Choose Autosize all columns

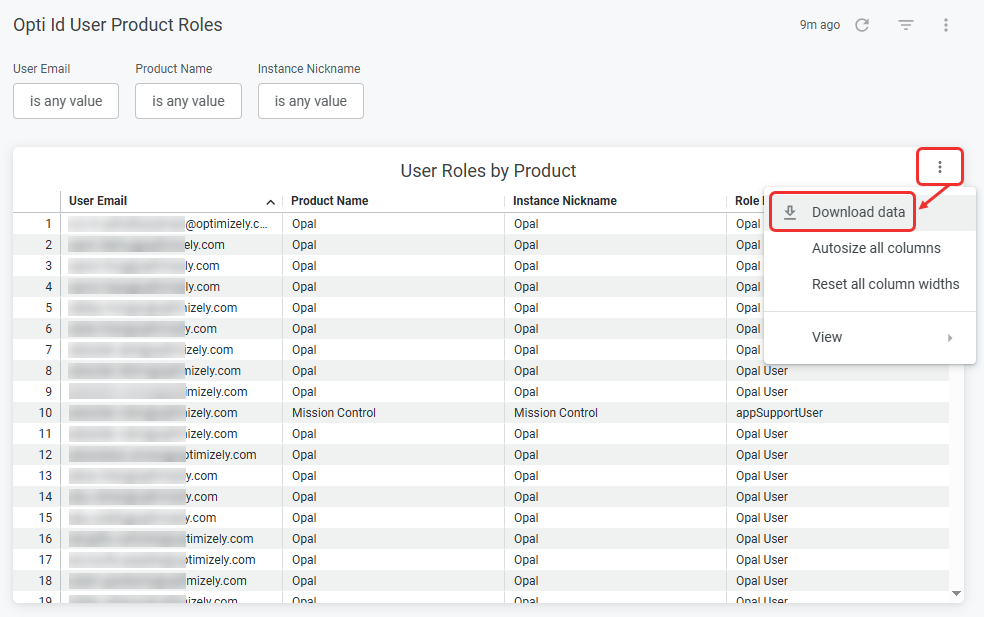click(876, 248)
